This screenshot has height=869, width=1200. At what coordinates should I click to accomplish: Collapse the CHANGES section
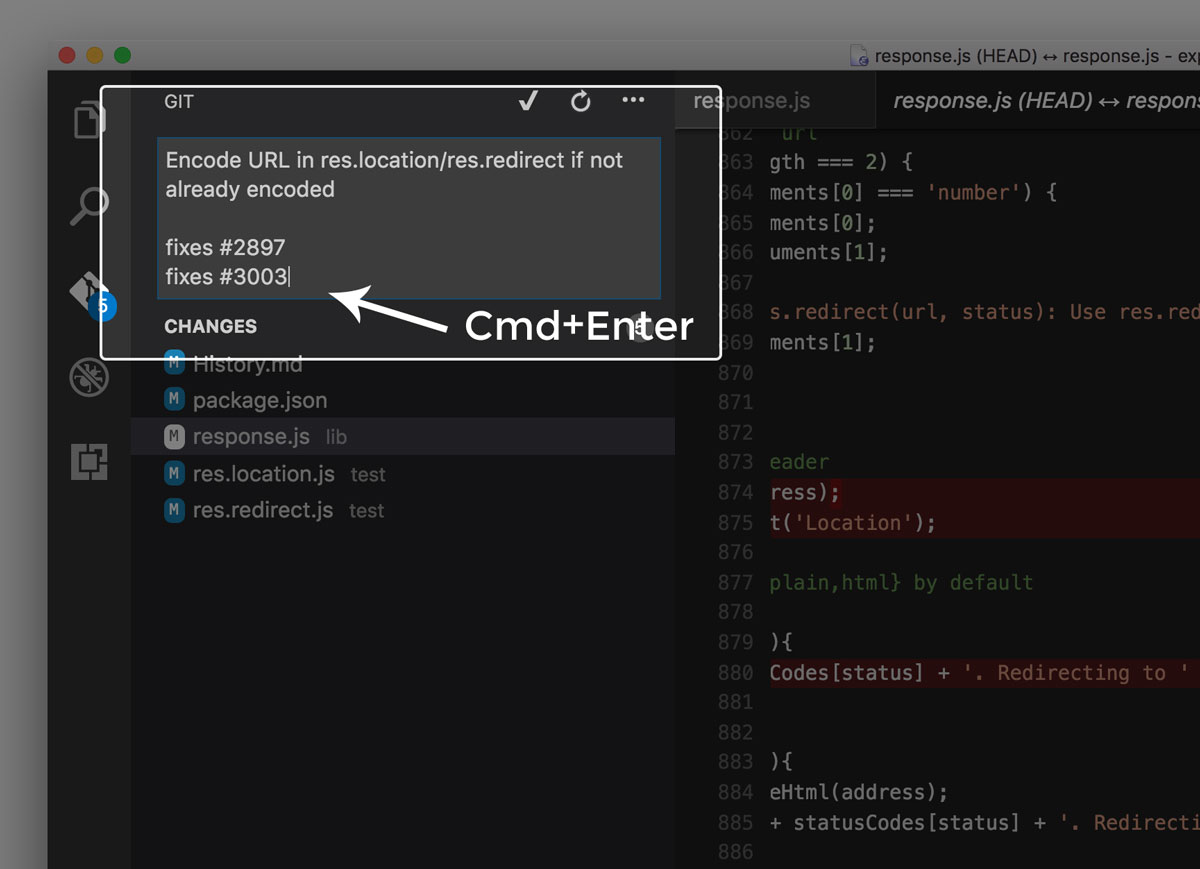[x=210, y=326]
